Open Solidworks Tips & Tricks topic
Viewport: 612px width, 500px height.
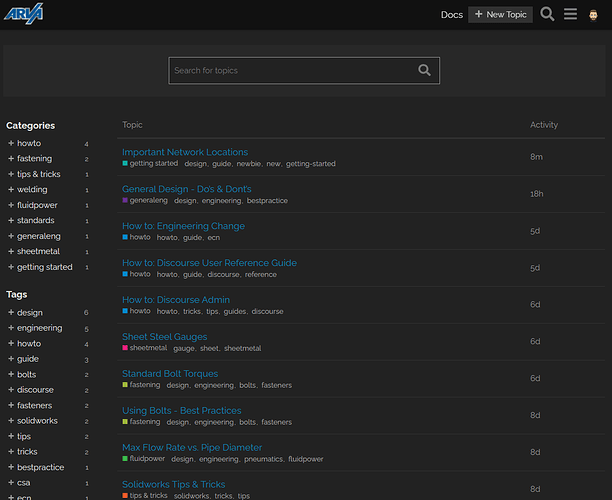pos(174,484)
